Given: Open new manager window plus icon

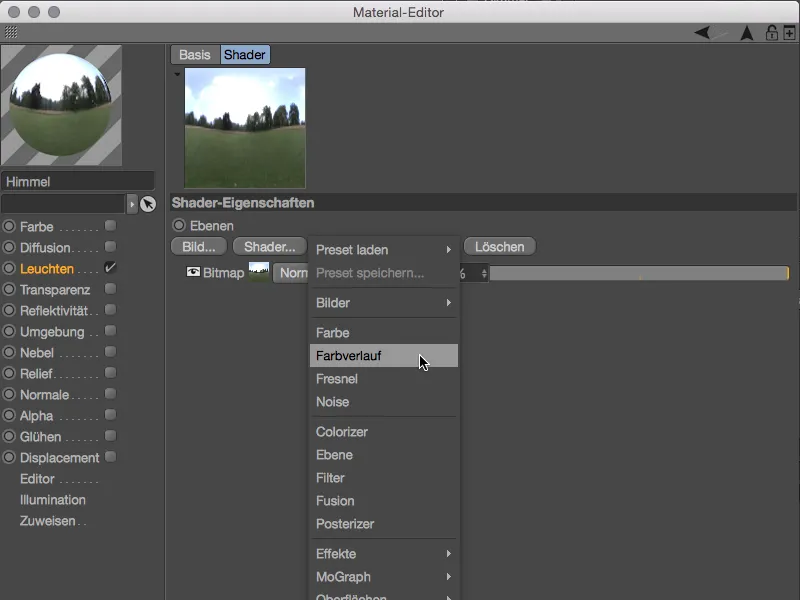Looking at the screenshot, I should [x=789, y=33].
